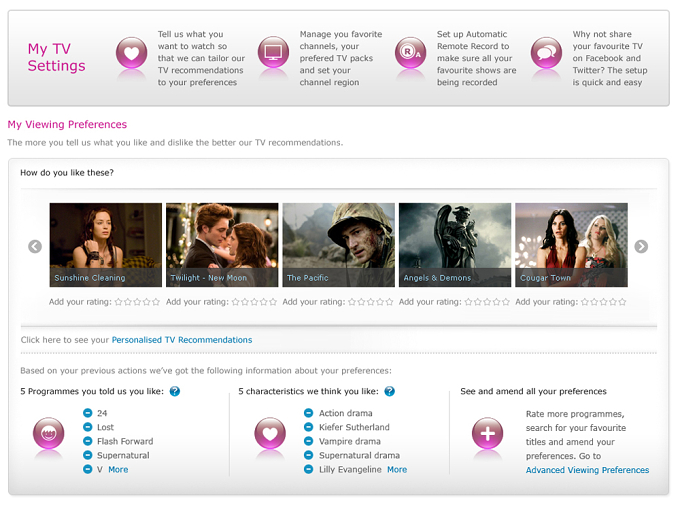The height and width of the screenshot is (505, 680).
Task: Open help icon beside Programmes you like
Action: tap(175, 391)
